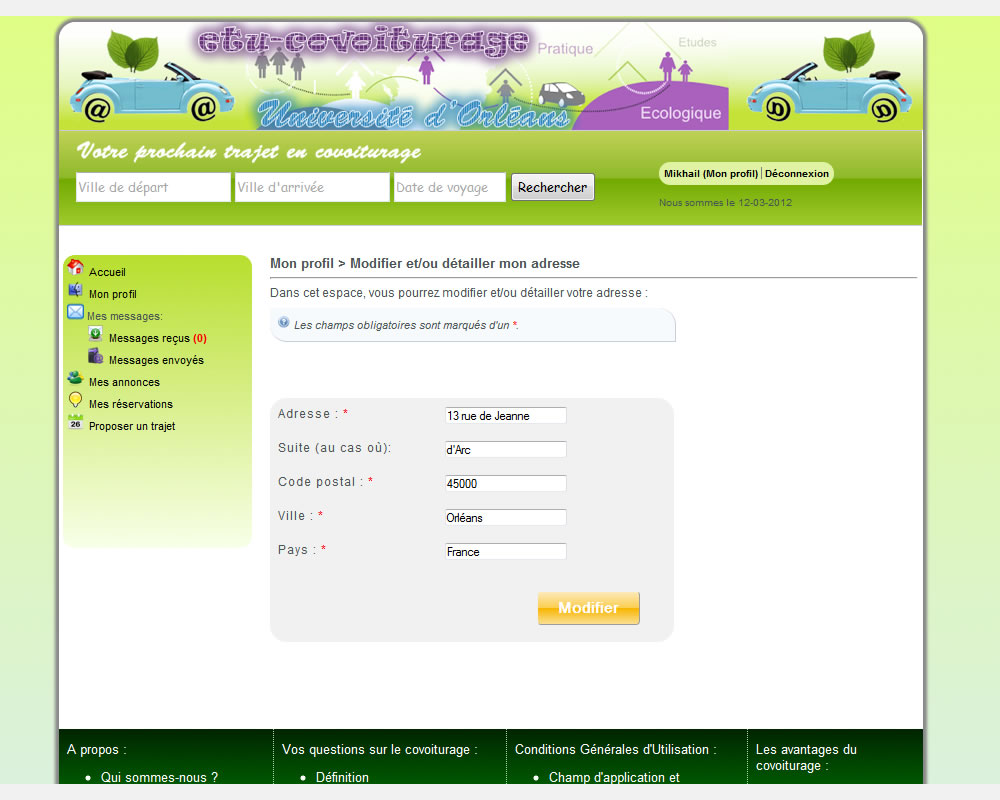Screen dimensions: 1000x800
Task: Focus the Ville d'arrivée field
Action: (312, 188)
